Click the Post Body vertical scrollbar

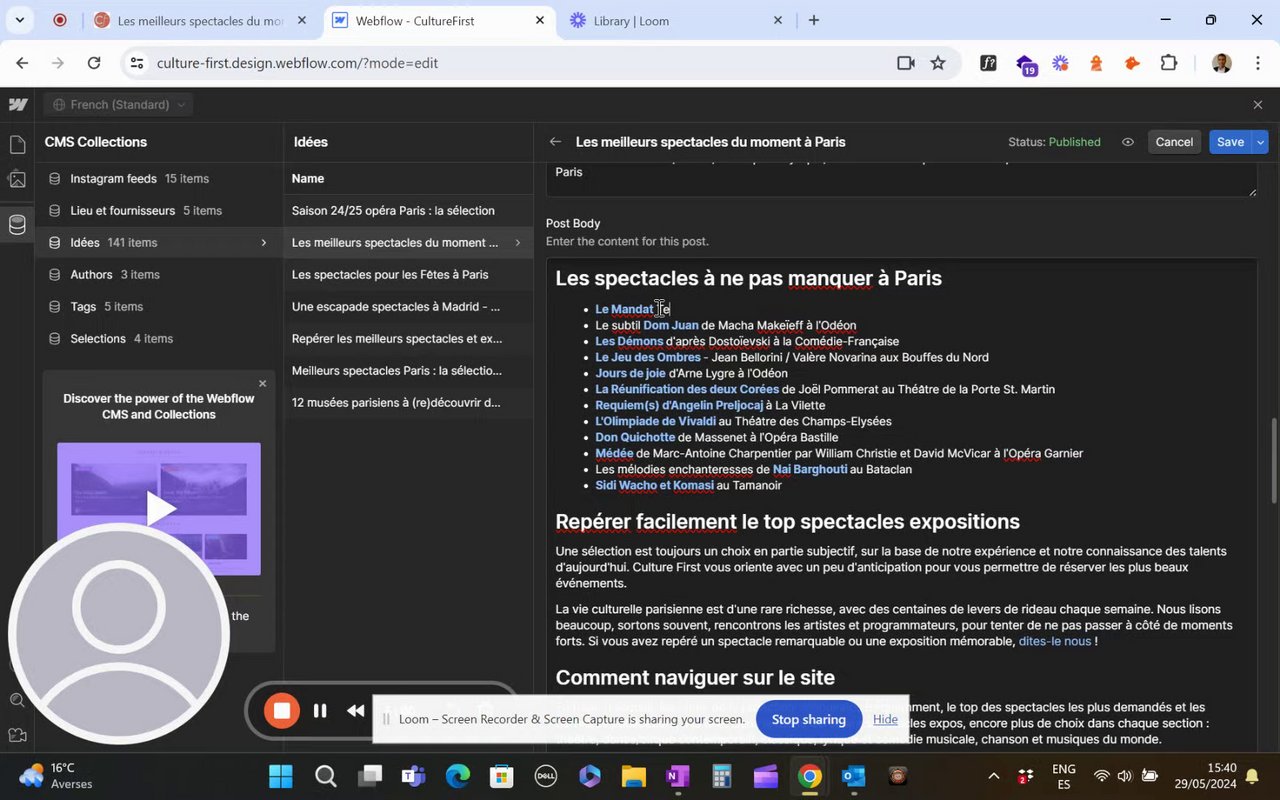click(x=1273, y=460)
